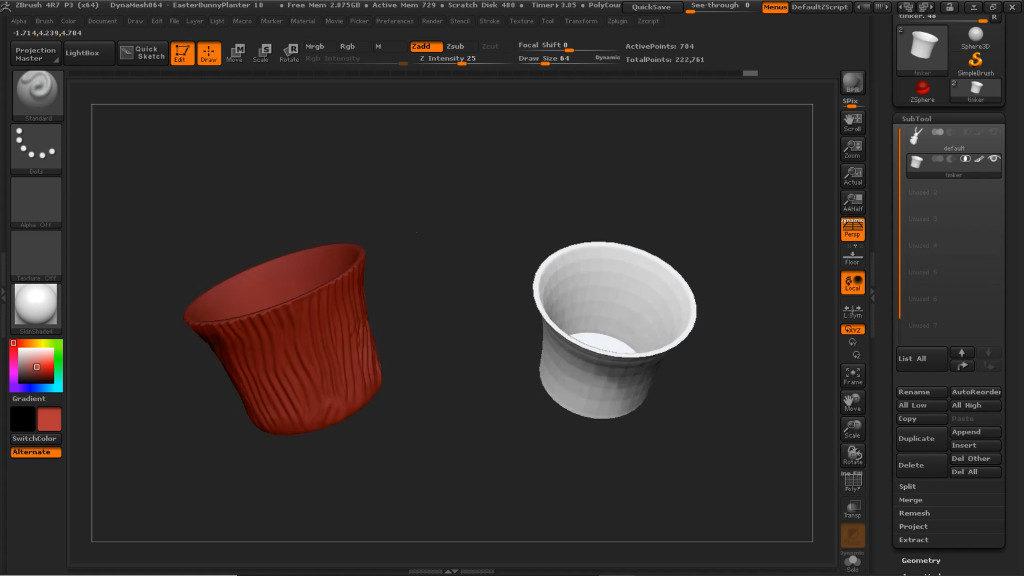
Task: Collapse the SubTool panel header
Action: [x=917, y=119]
